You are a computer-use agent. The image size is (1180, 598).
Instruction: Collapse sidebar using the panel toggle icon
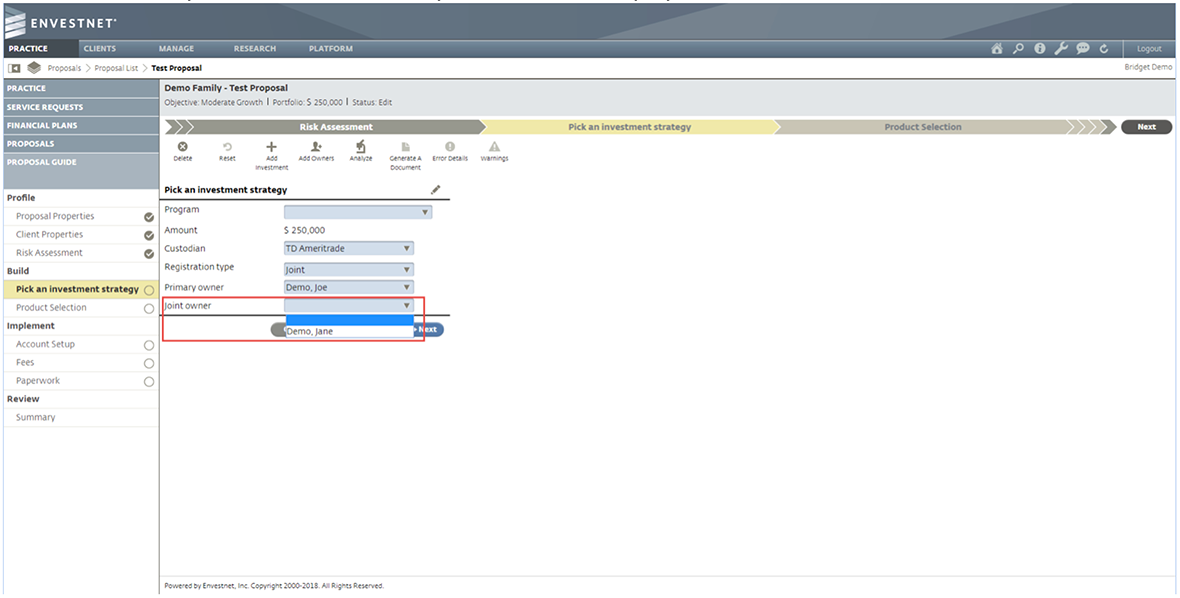coord(14,68)
